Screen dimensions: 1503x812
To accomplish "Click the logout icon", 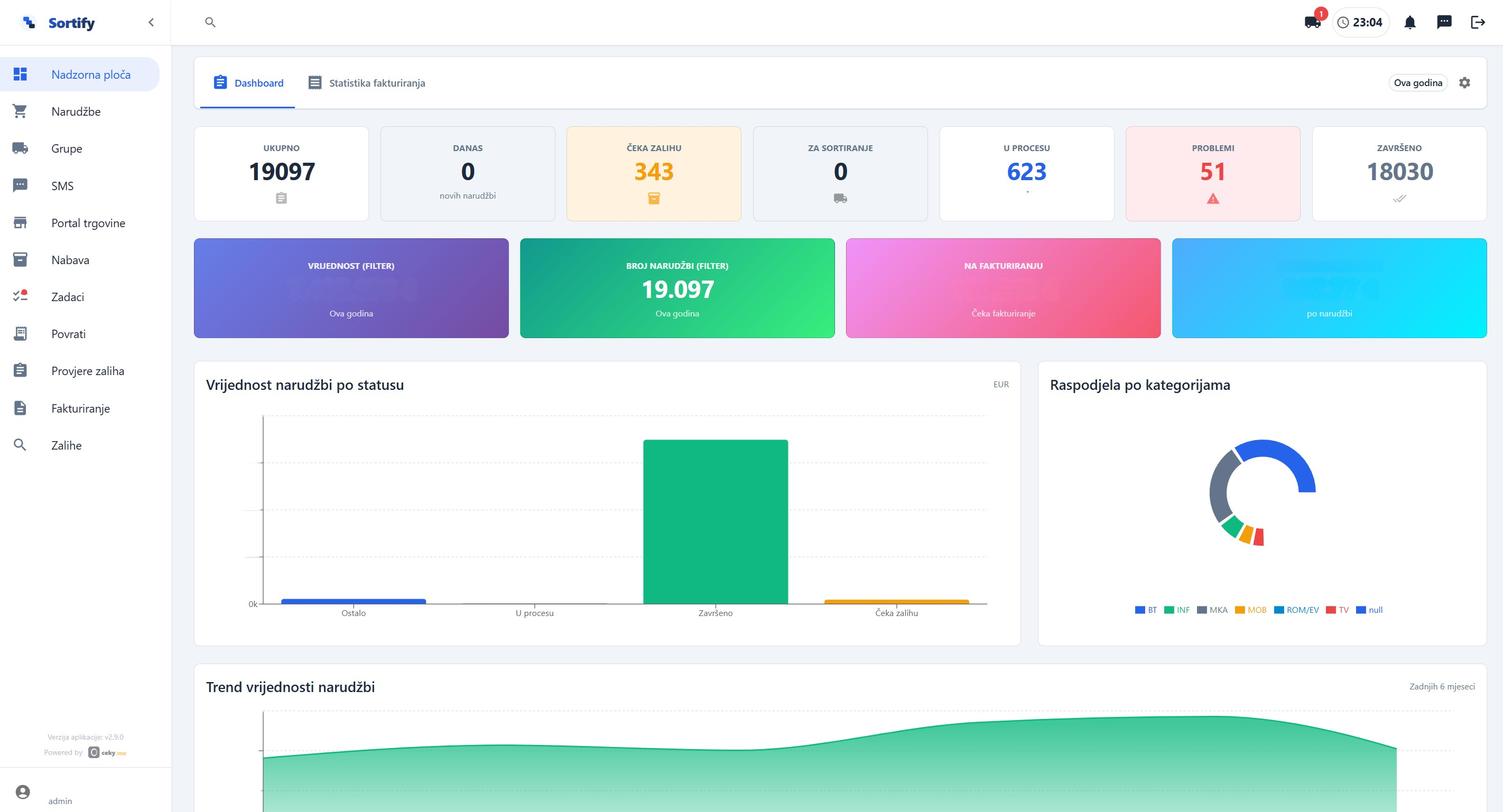I will point(1478,22).
